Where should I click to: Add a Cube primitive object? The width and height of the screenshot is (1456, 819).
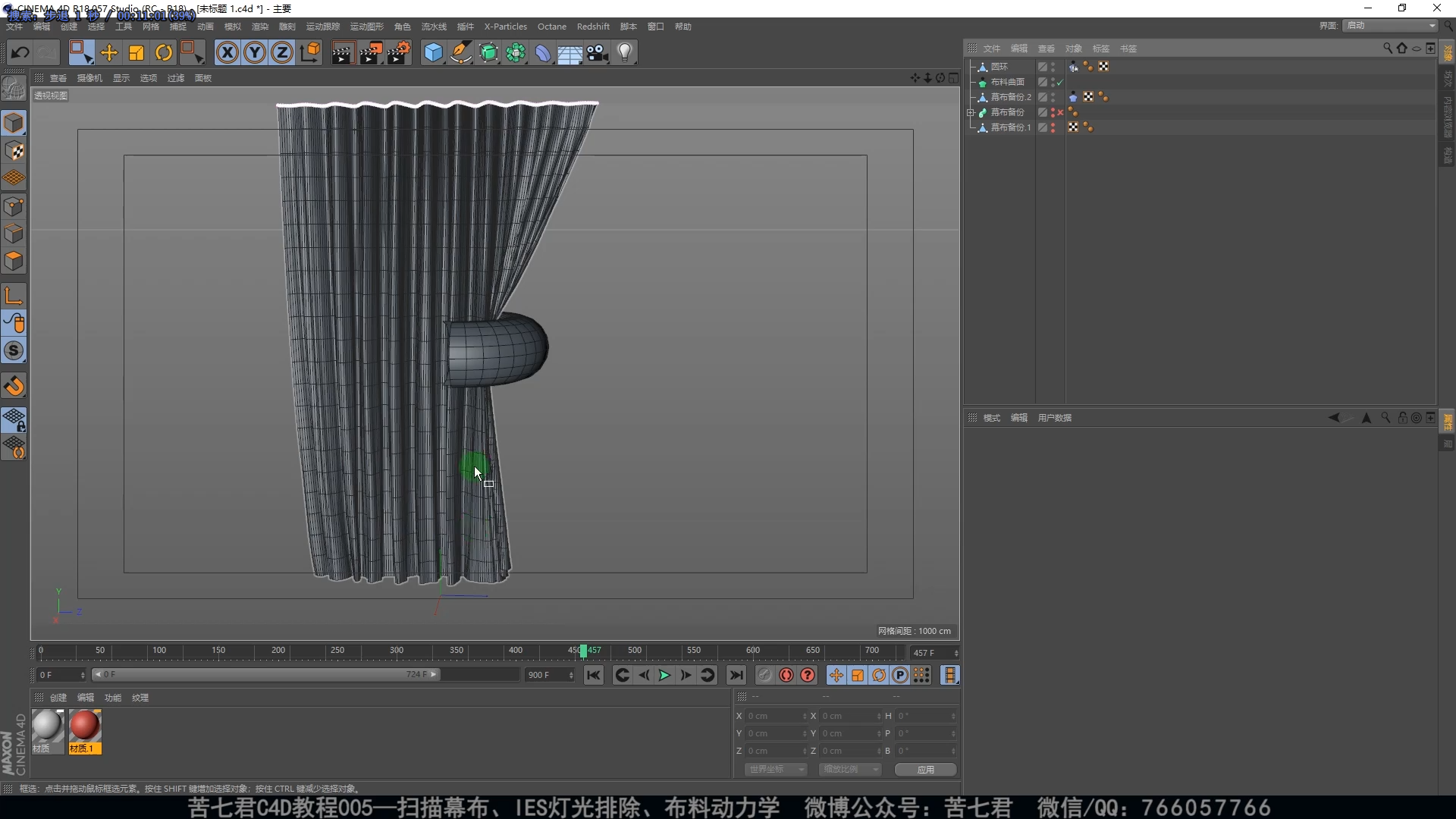coord(433,52)
